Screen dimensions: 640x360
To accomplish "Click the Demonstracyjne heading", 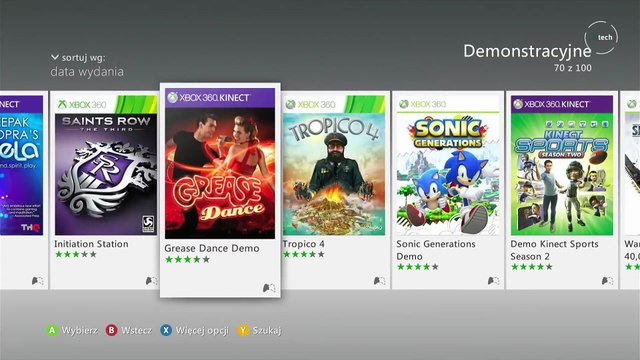I will click(x=527, y=51).
